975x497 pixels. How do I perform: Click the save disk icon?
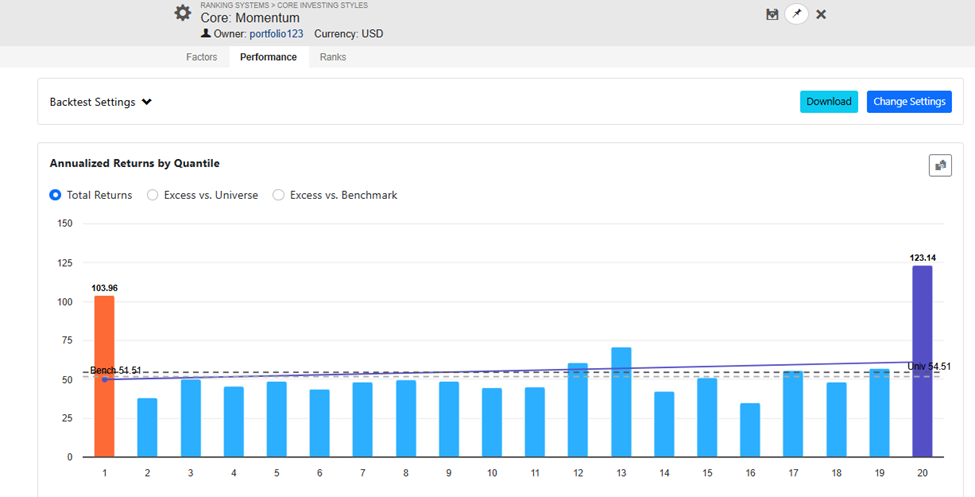(x=772, y=14)
